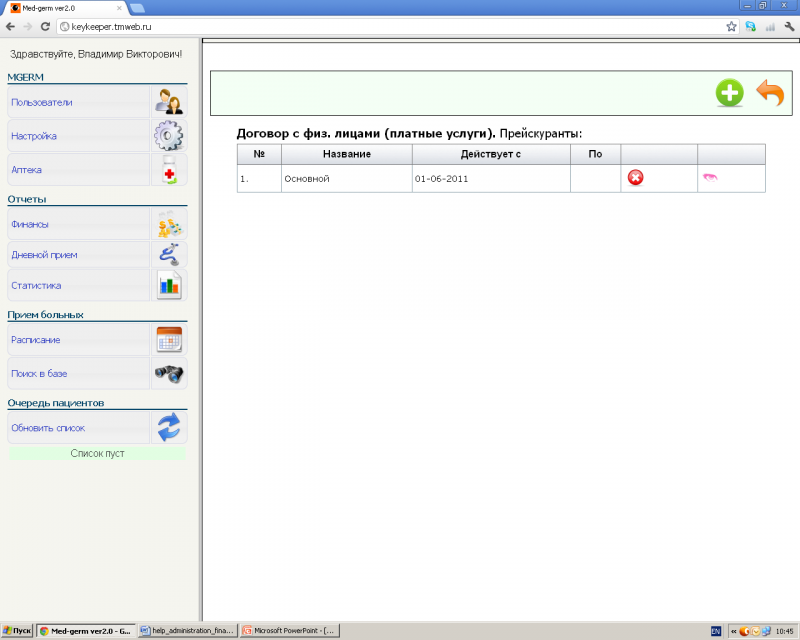Viewport: 800px width, 640px height.
Task: Delete the Основной price list with red X
Action: point(635,178)
